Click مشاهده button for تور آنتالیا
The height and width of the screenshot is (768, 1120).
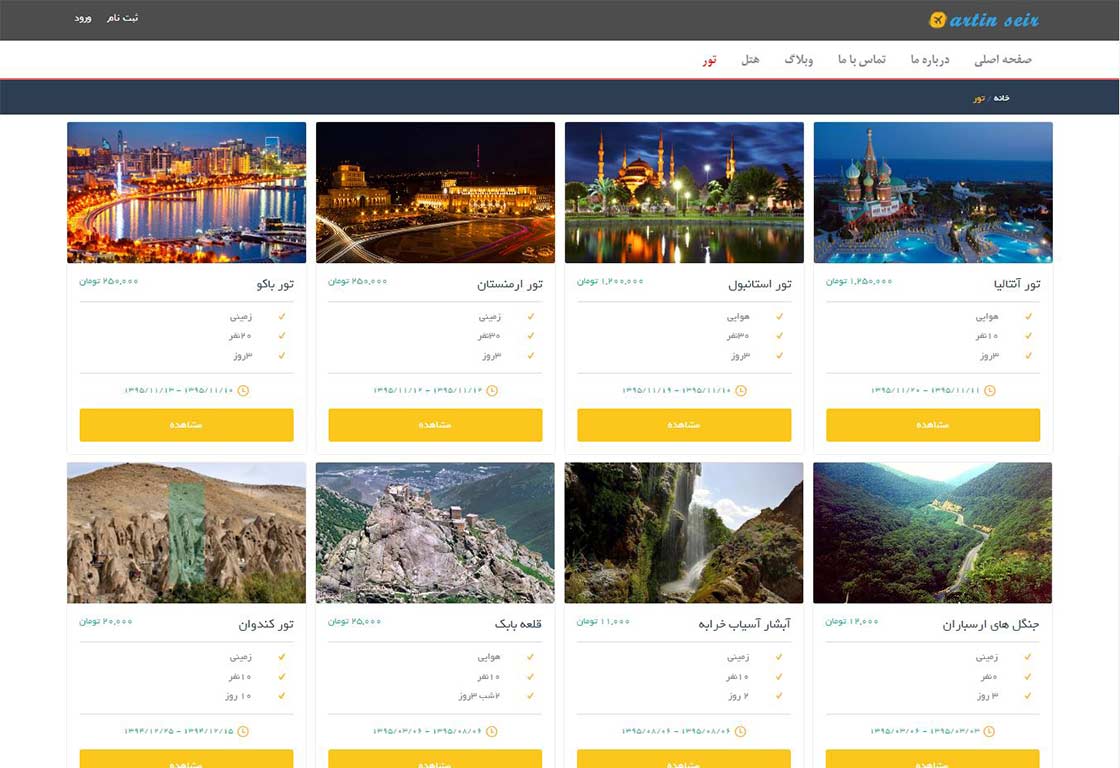[x=933, y=425]
